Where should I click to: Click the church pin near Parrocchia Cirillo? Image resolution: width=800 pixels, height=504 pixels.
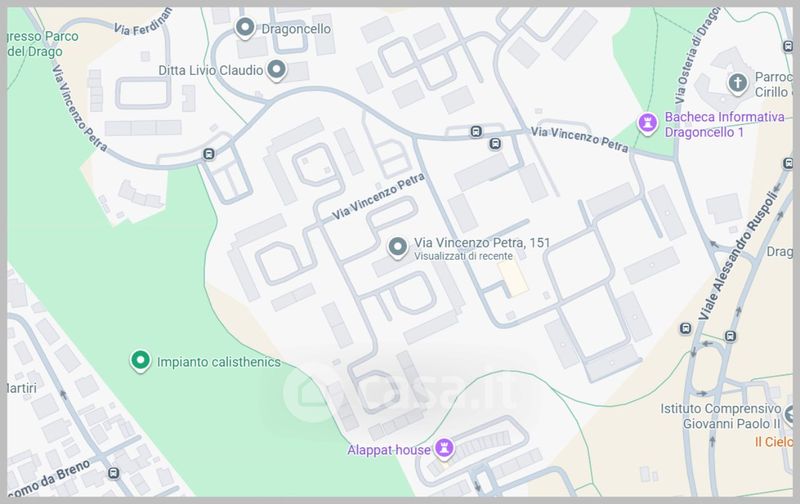737,84
